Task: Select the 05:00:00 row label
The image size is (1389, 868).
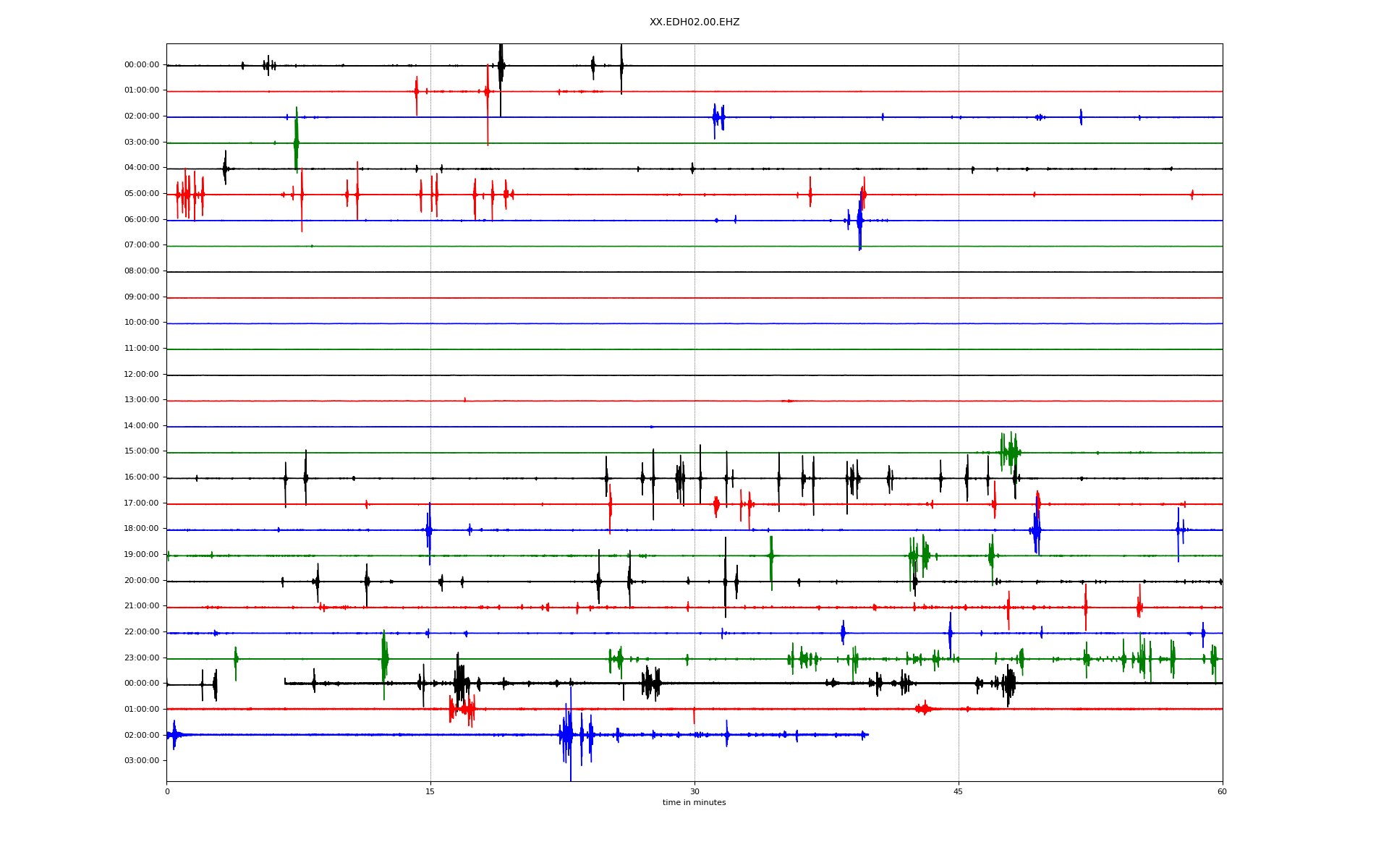Action: (142, 194)
